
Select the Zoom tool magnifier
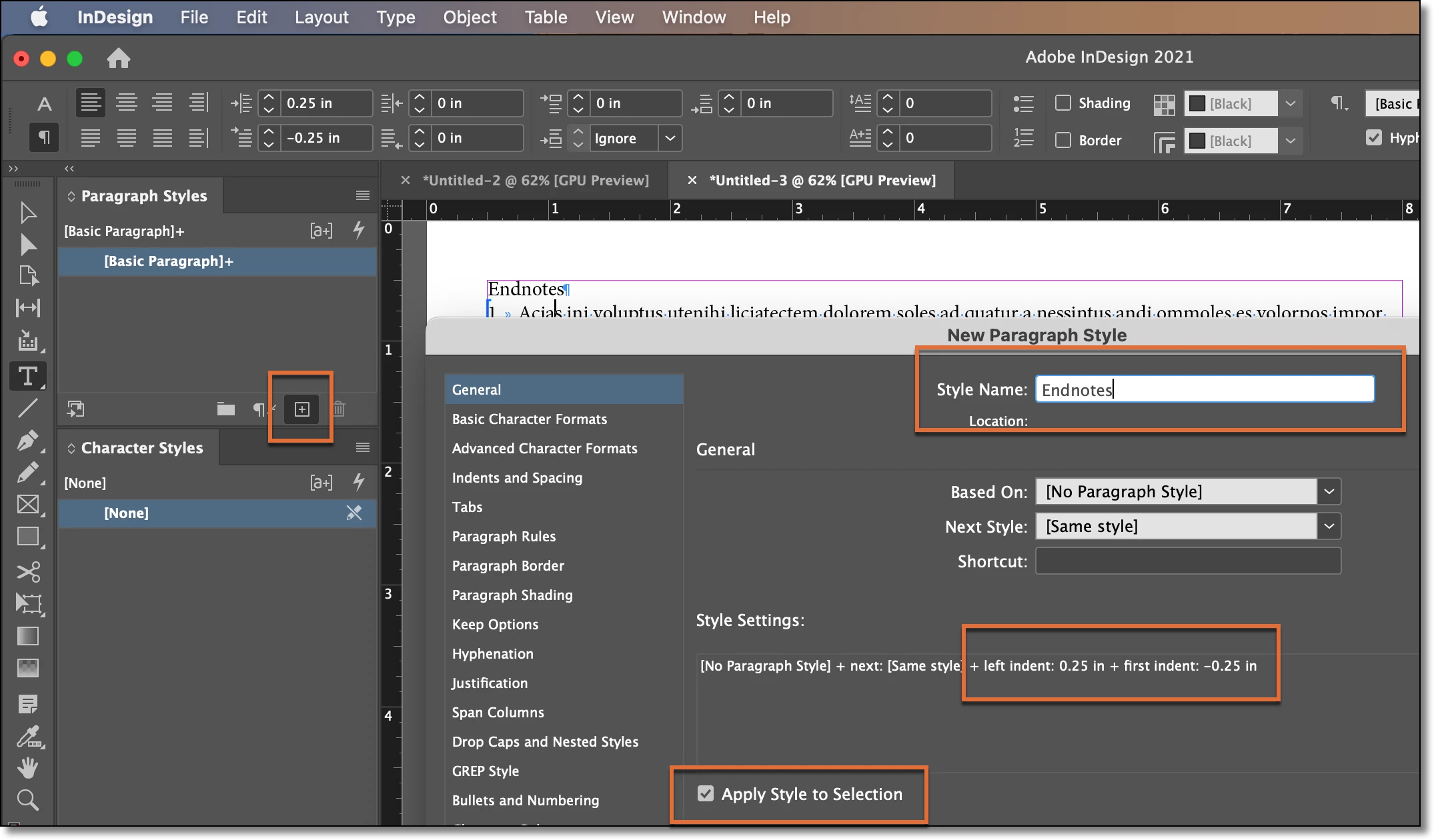(x=27, y=799)
